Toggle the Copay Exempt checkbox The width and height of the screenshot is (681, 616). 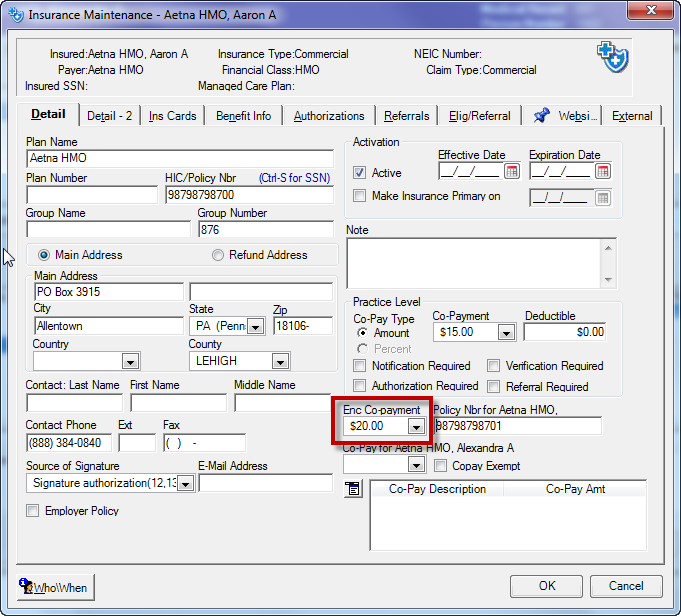440,466
